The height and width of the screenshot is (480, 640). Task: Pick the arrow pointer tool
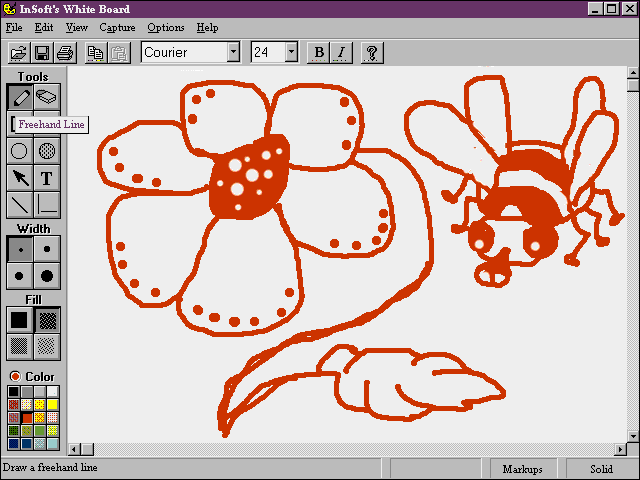pos(19,178)
